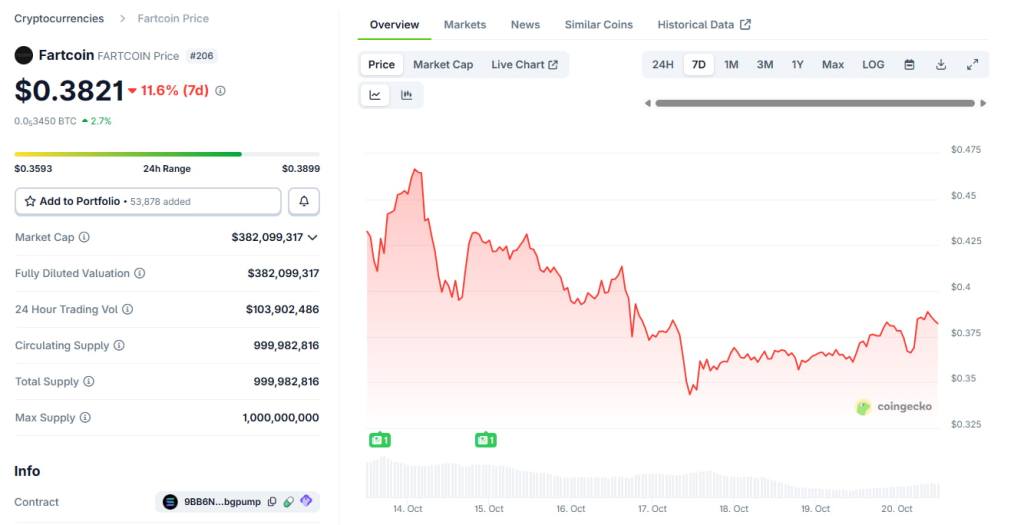
Task: Click the chart range scrollbar handle
Action: 815,103
